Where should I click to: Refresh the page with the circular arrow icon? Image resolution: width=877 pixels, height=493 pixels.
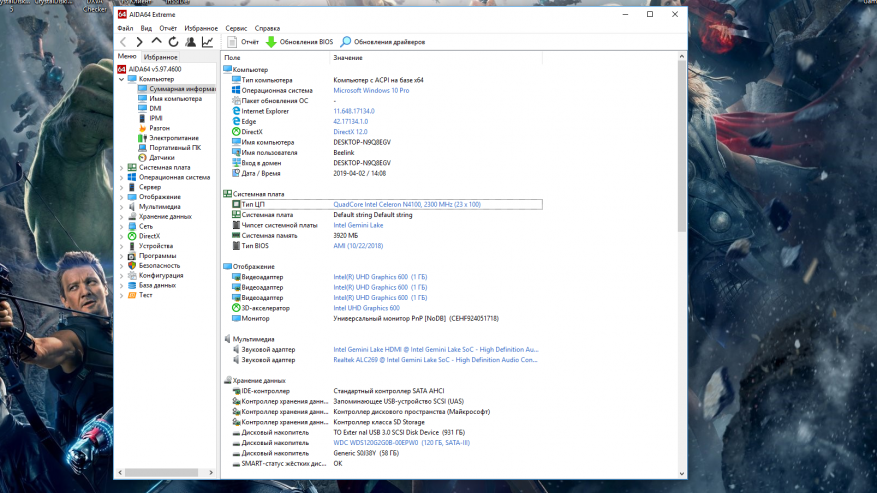pyautogui.click(x=173, y=42)
